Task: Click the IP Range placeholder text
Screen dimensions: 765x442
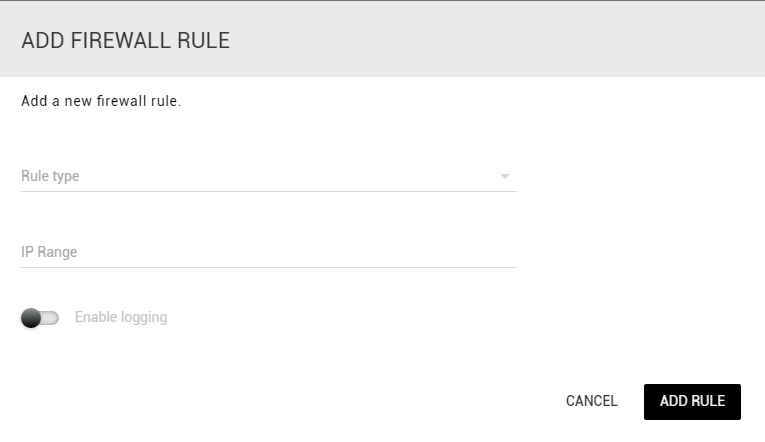Action: coord(49,252)
